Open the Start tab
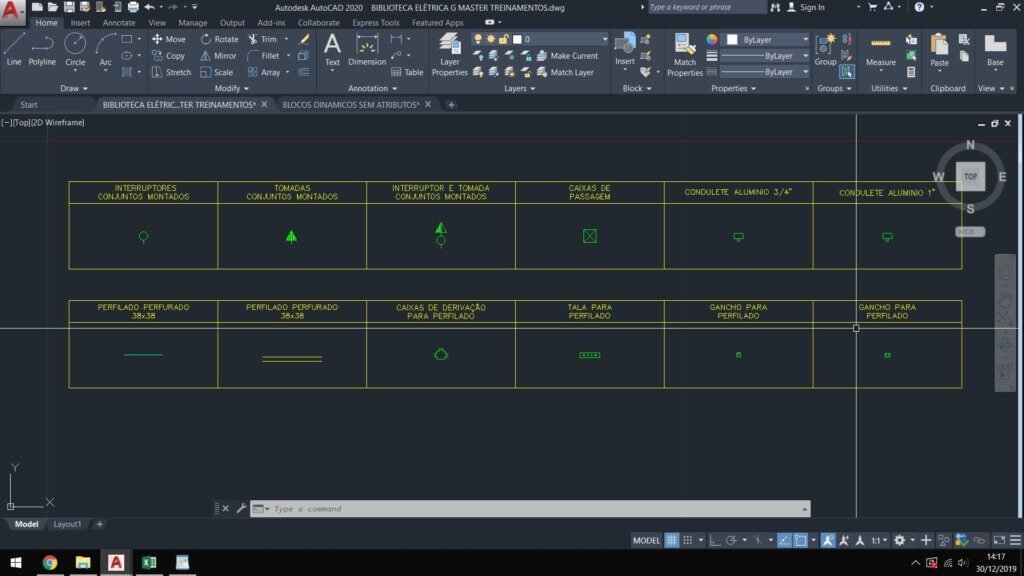This screenshot has width=1024, height=576. click(29, 104)
